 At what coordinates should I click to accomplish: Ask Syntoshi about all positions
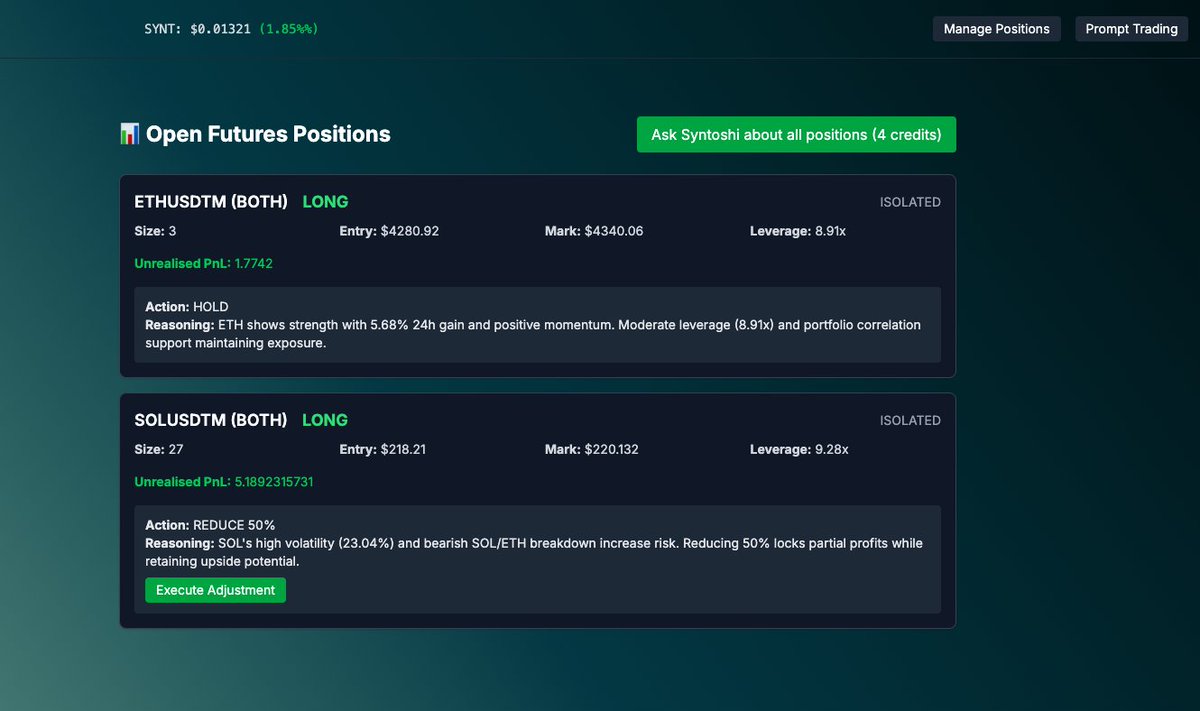click(796, 134)
